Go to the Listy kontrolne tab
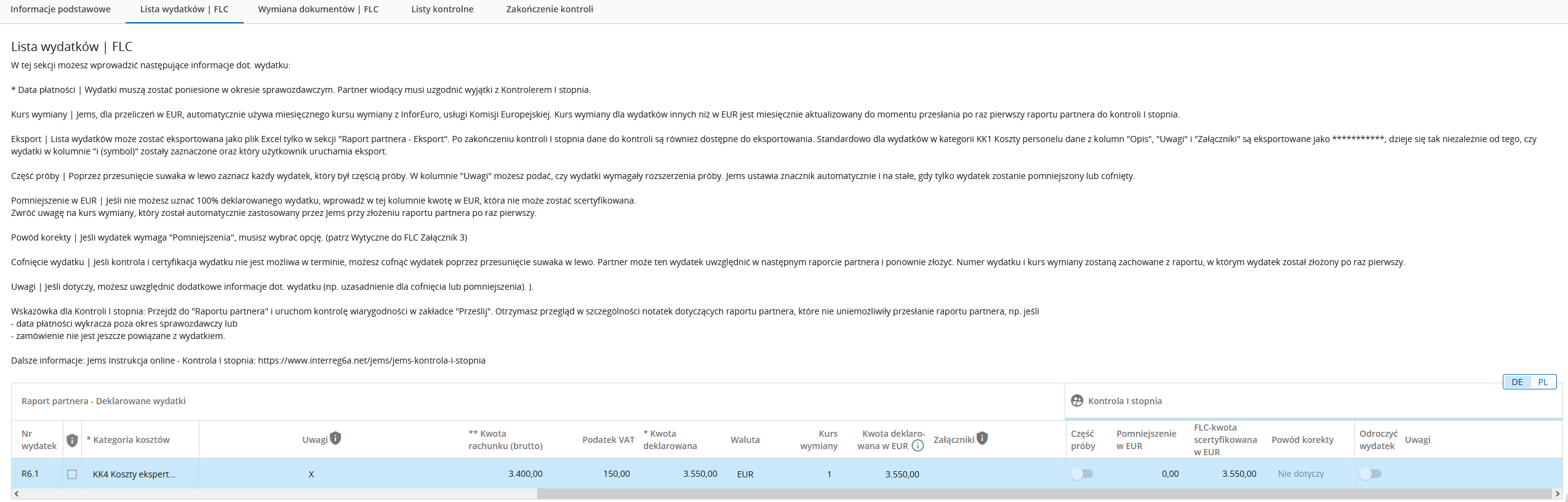 [x=442, y=9]
